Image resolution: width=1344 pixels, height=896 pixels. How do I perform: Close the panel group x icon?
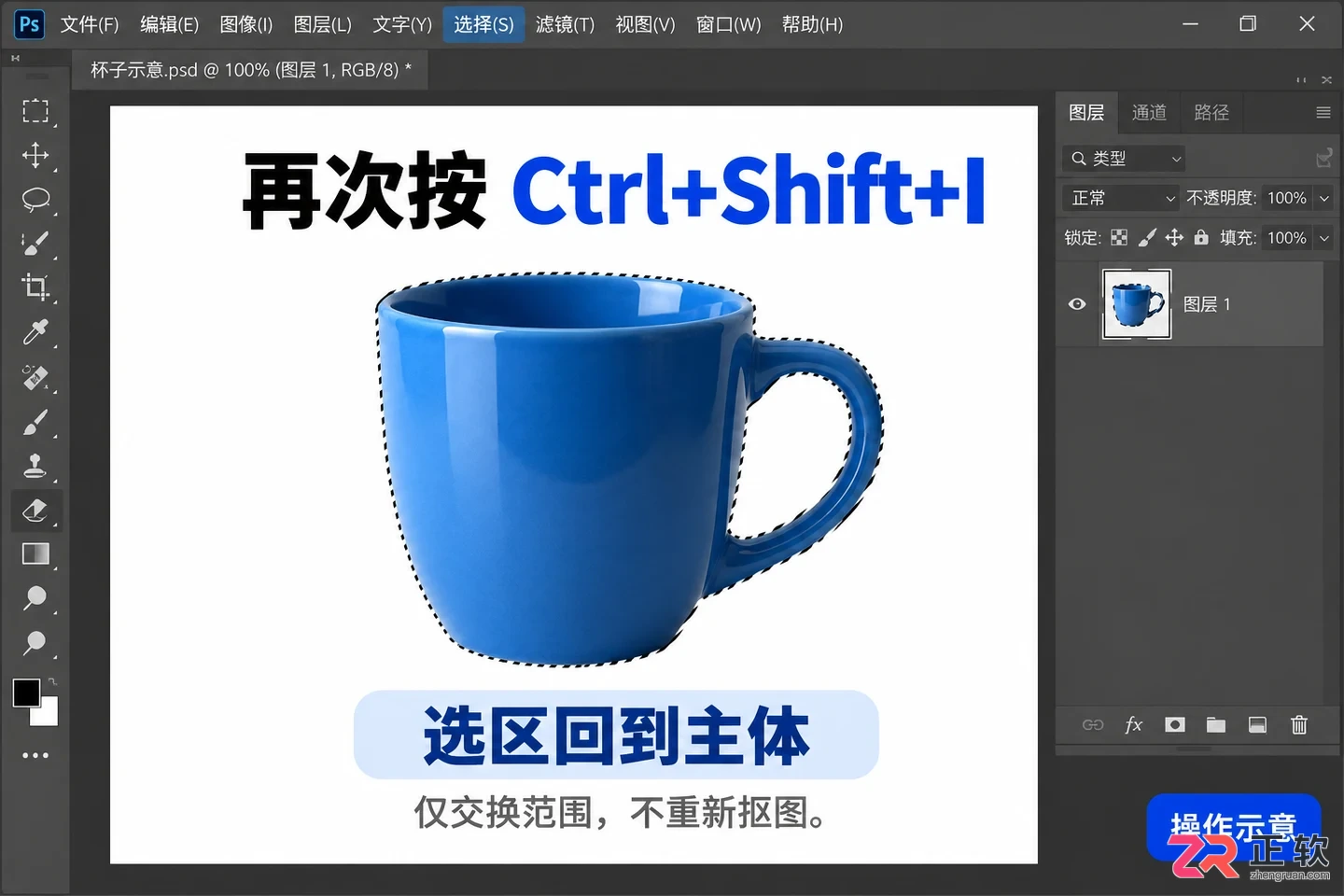tap(1326, 80)
